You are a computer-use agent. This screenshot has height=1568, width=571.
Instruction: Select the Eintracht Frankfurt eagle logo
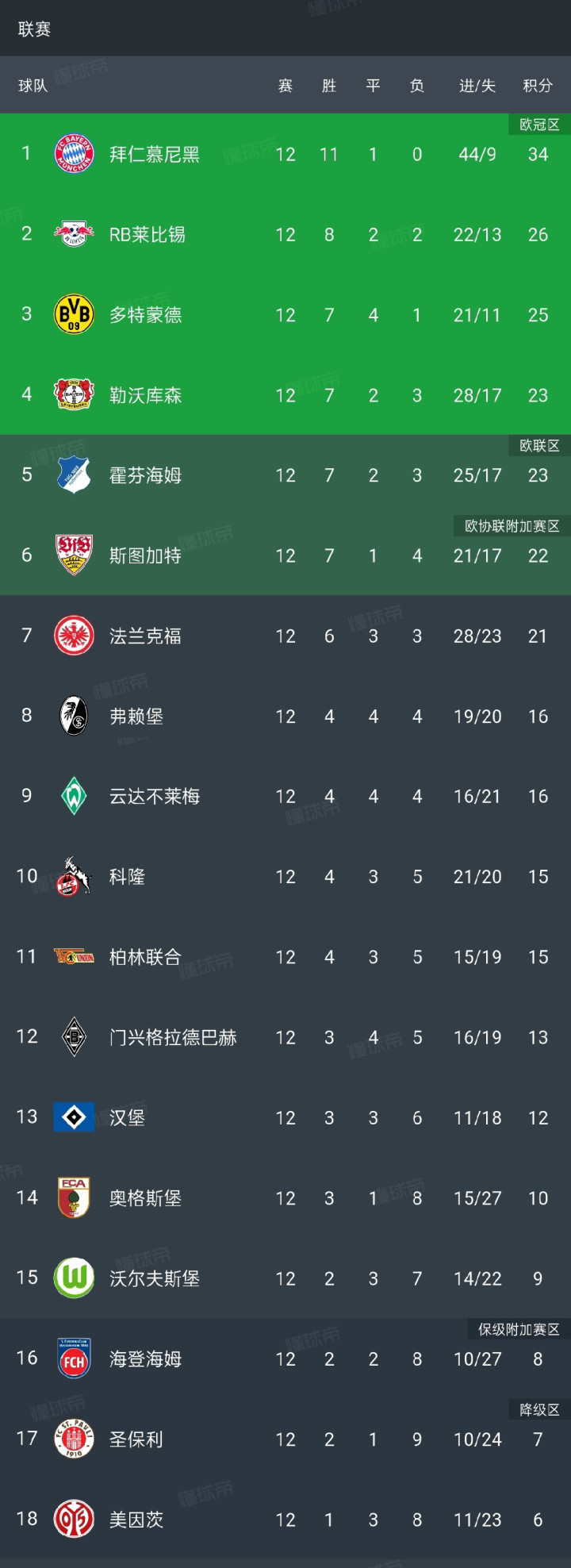click(74, 636)
